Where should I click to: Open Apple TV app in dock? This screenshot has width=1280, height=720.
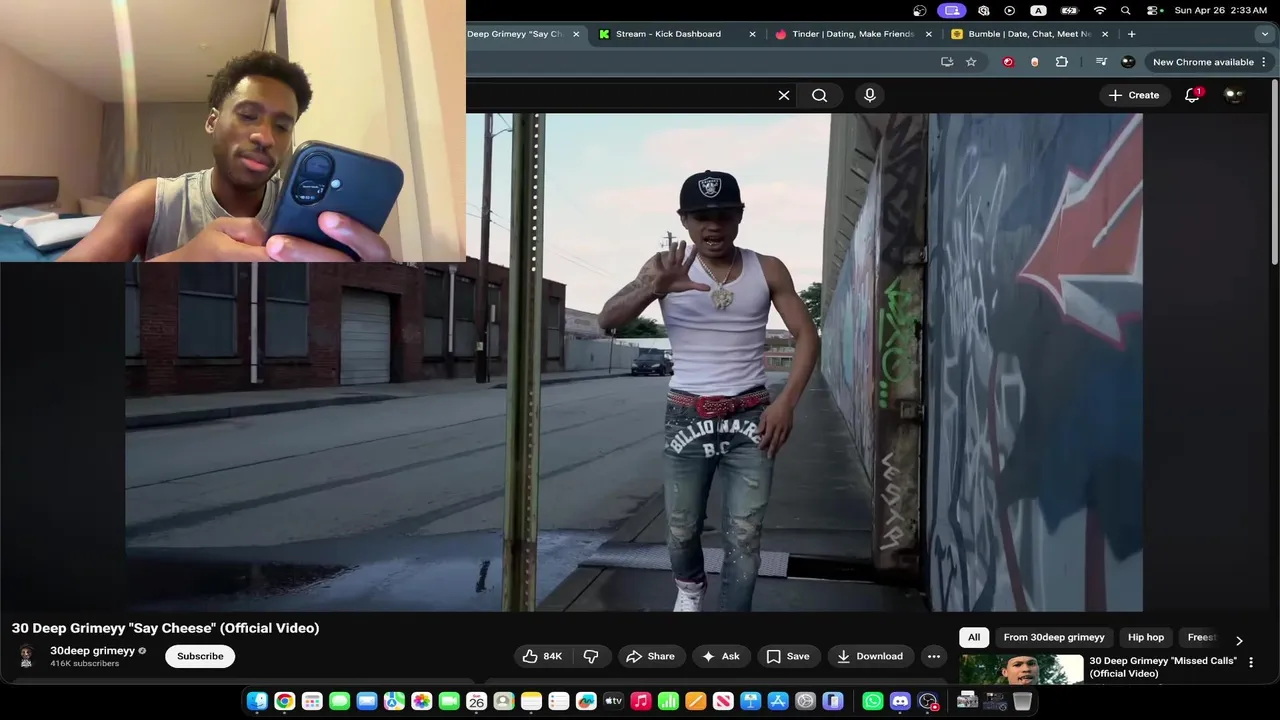(x=614, y=701)
